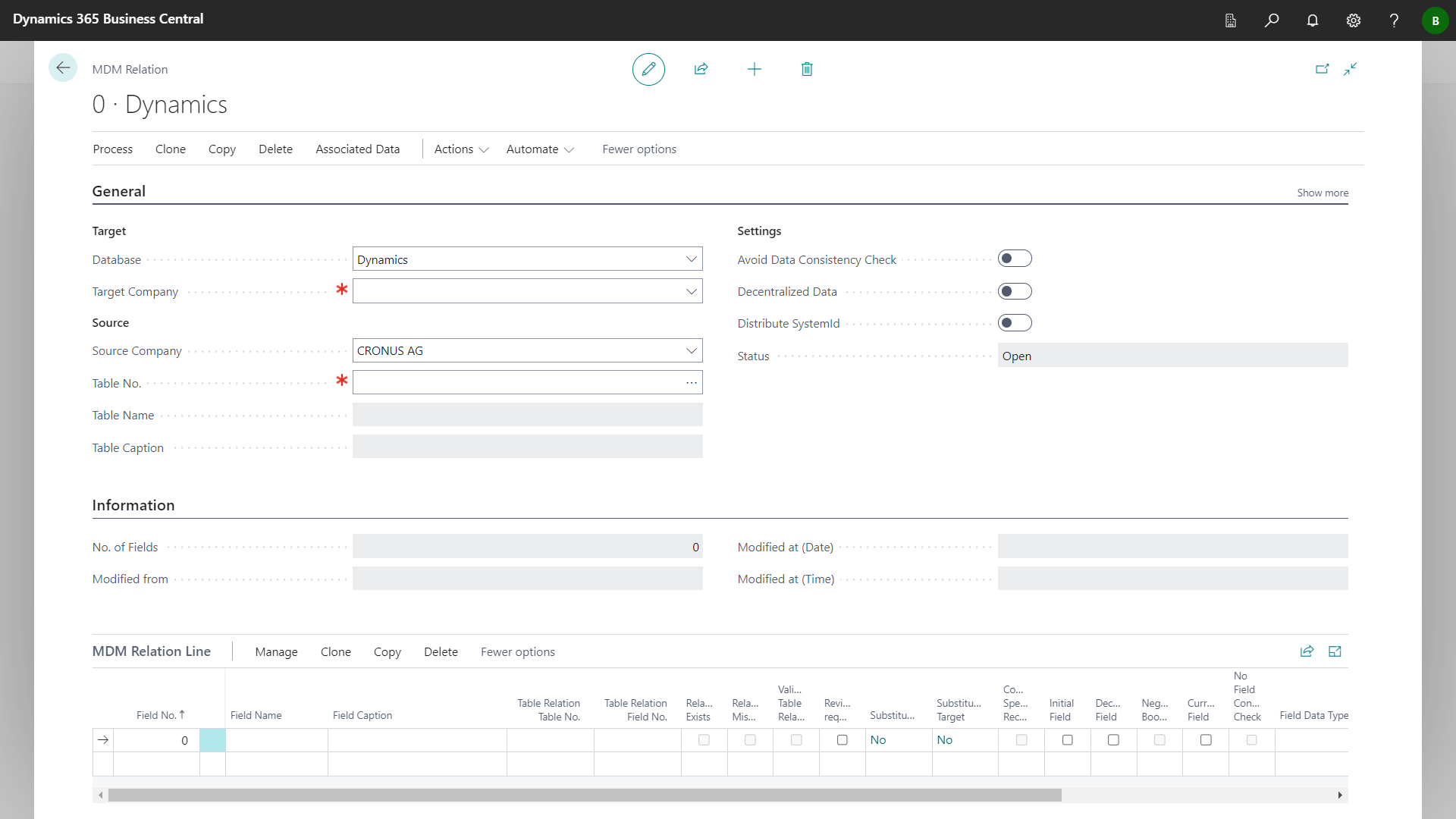This screenshot has height=819, width=1456.
Task: Share MDM Relation Line subpage icon
Action: click(x=1307, y=651)
